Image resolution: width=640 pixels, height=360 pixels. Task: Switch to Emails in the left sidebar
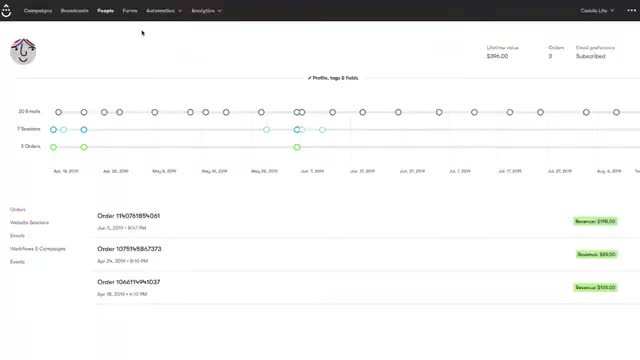click(18, 236)
